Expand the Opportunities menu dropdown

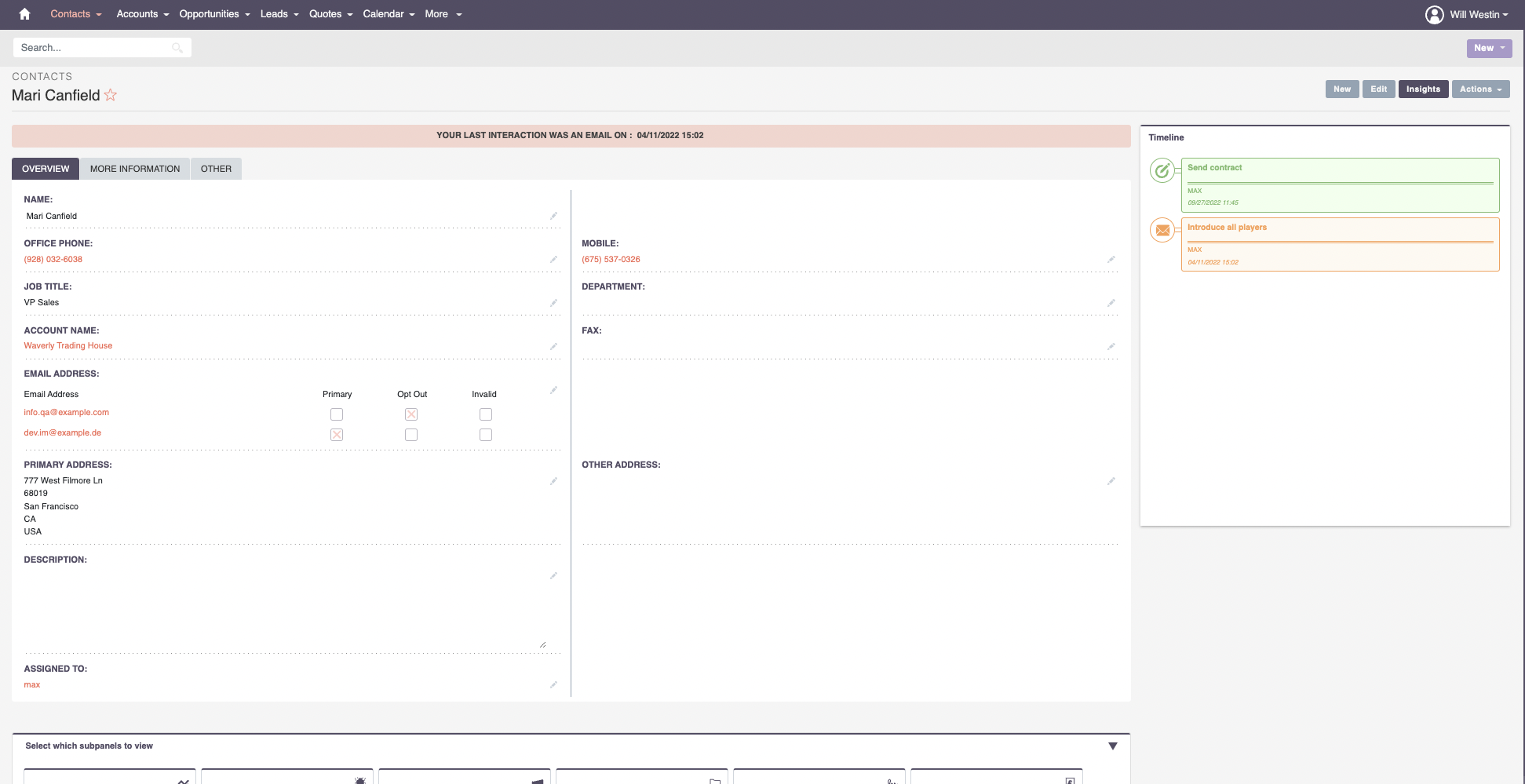(x=214, y=14)
